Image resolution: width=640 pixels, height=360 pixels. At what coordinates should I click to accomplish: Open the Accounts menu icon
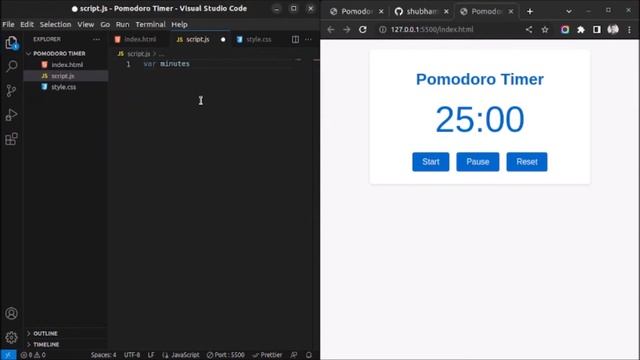click(x=11, y=313)
